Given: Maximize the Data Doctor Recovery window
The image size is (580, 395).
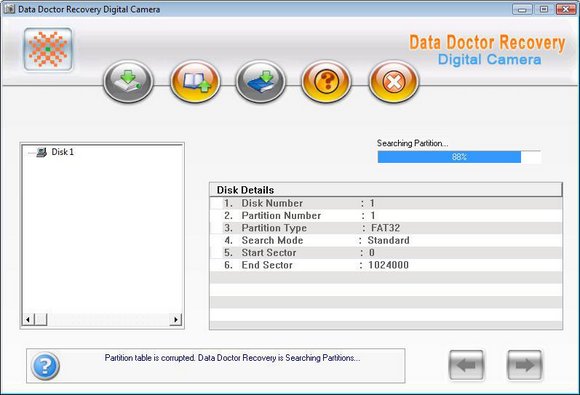Looking at the screenshot, I should point(544,9).
